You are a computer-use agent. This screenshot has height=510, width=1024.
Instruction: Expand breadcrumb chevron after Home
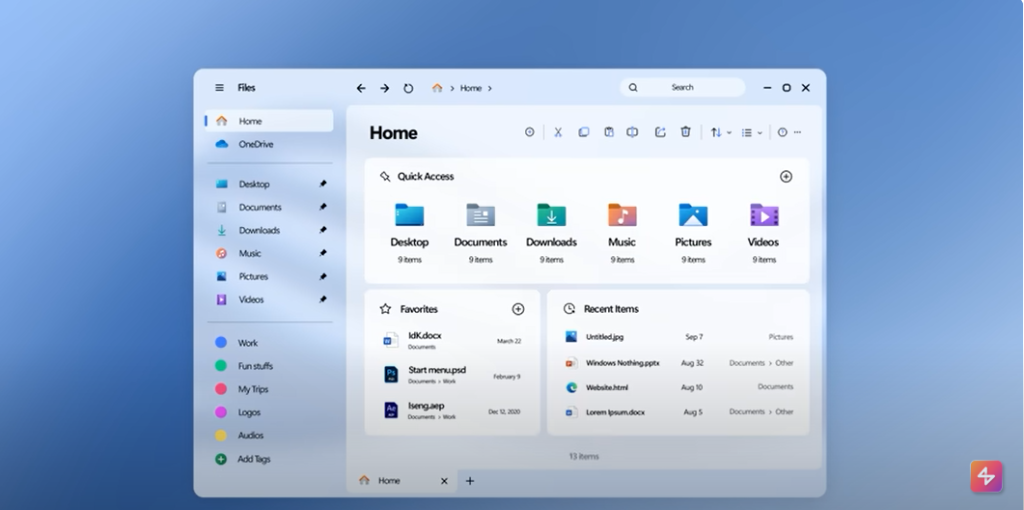click(490, 88)
